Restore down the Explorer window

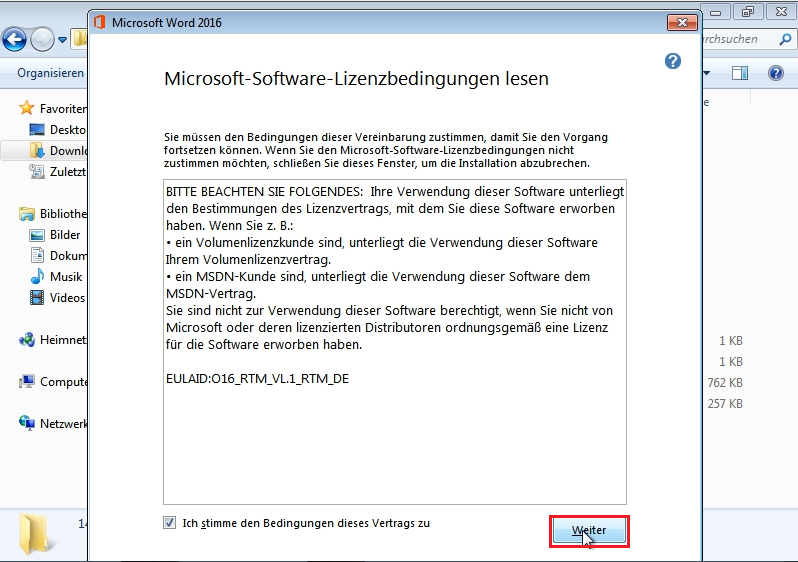tap(748, 12)
